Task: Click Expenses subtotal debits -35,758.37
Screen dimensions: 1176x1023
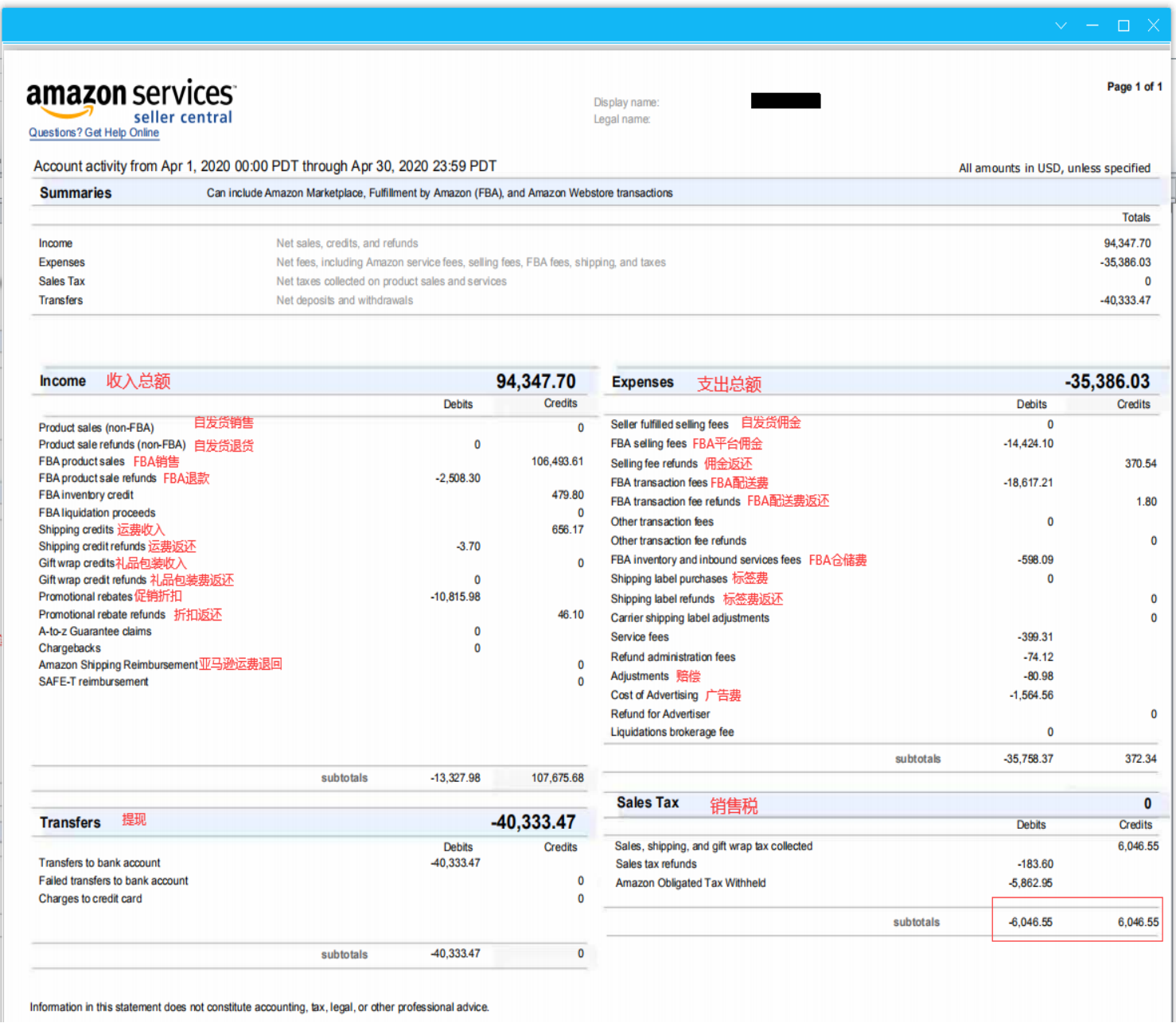Action: click(x=1028, y=759)
